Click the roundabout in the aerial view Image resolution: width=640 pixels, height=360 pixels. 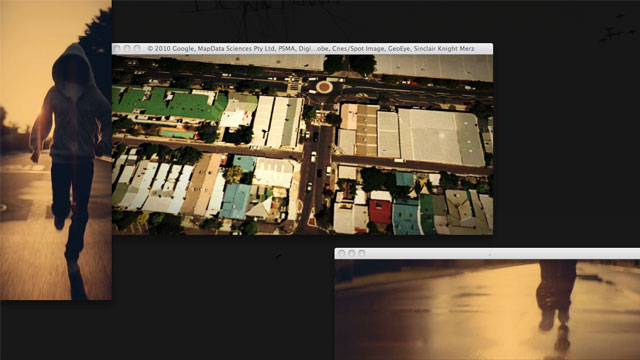pos(324,87)
